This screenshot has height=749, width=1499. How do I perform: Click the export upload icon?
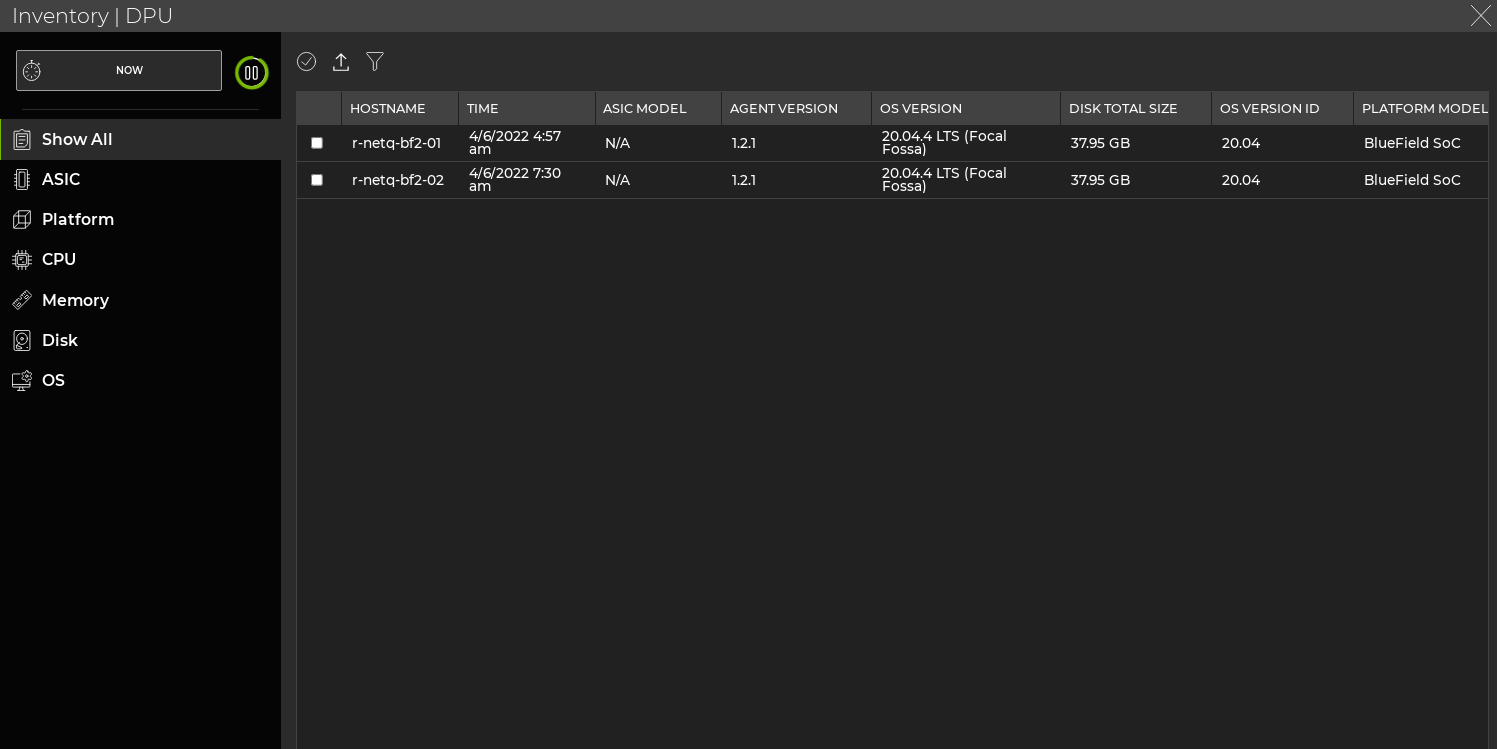[341, 62]
